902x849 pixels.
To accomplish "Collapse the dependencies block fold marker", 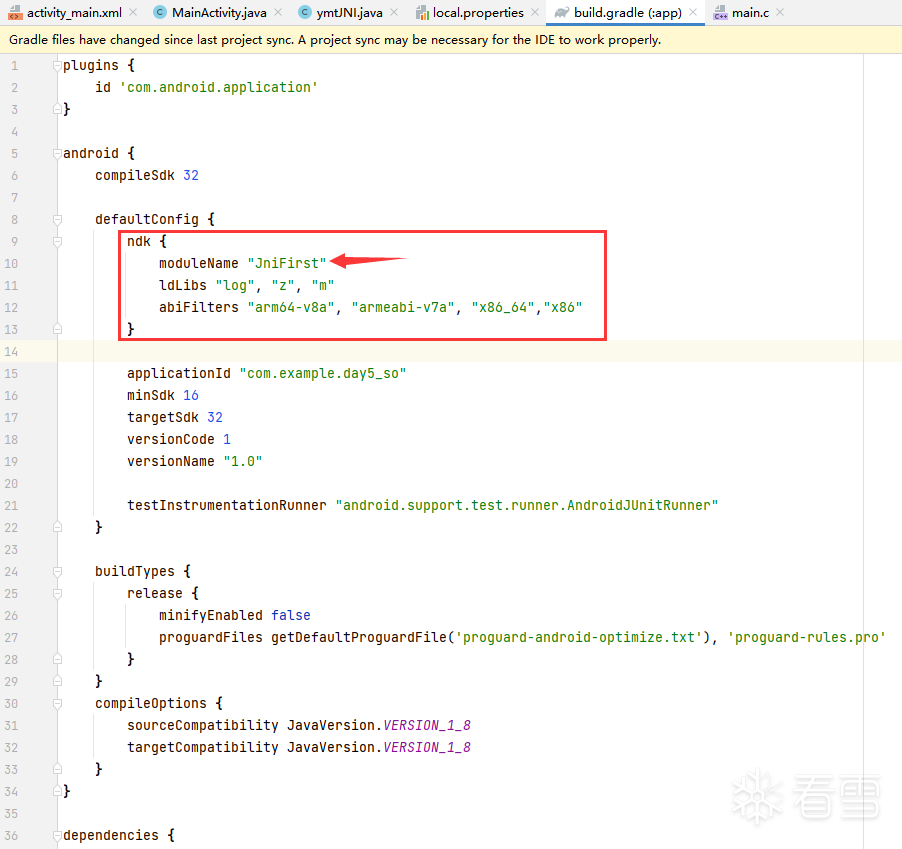I will point(57,836).
